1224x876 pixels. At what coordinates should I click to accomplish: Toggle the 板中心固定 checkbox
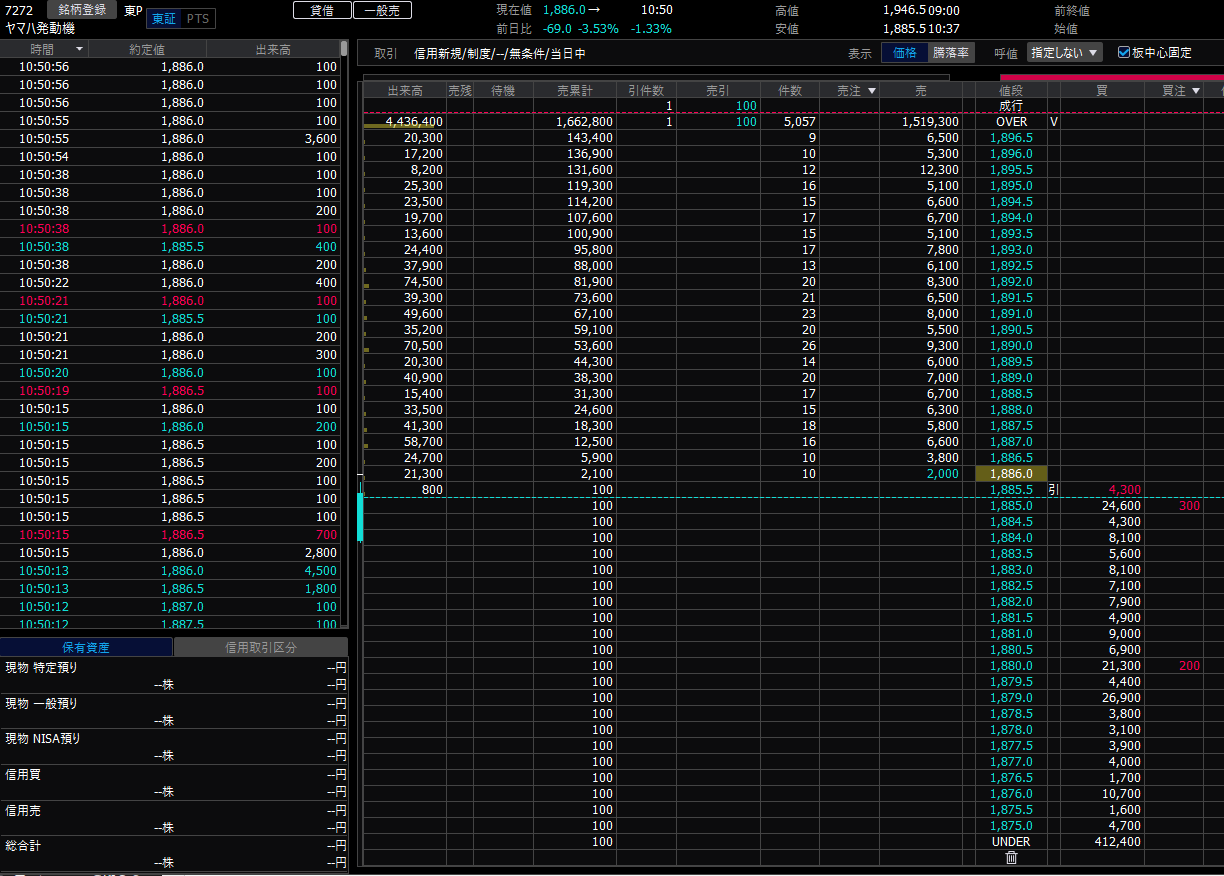tap(1123, 52)
